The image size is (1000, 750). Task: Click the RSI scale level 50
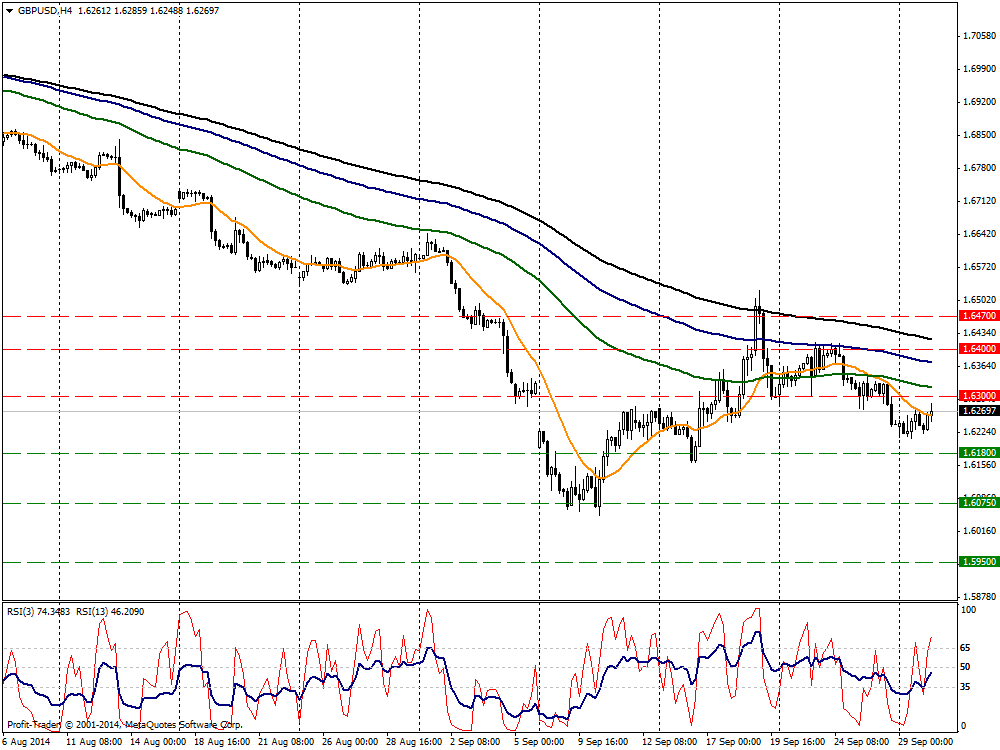tap(966, 667)
